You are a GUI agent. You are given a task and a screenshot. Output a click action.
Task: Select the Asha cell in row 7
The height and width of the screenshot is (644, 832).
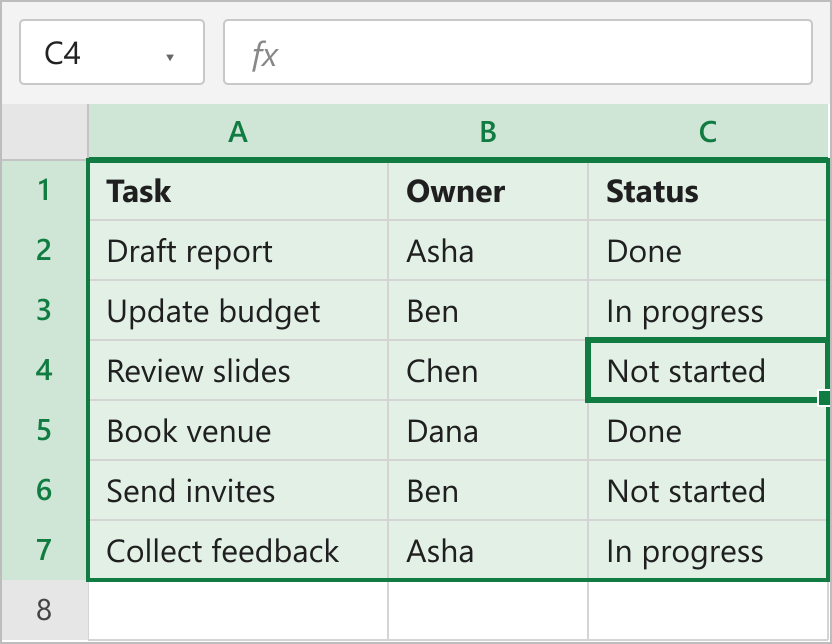pos(488,550)
